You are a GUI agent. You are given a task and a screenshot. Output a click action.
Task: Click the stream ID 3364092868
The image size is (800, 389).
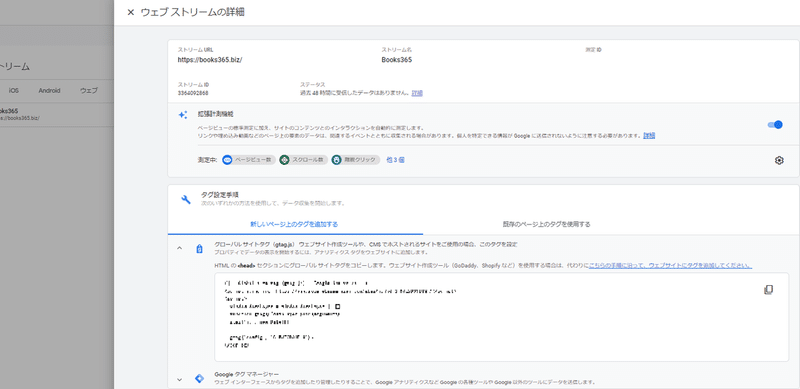click(x=193, y=93)
